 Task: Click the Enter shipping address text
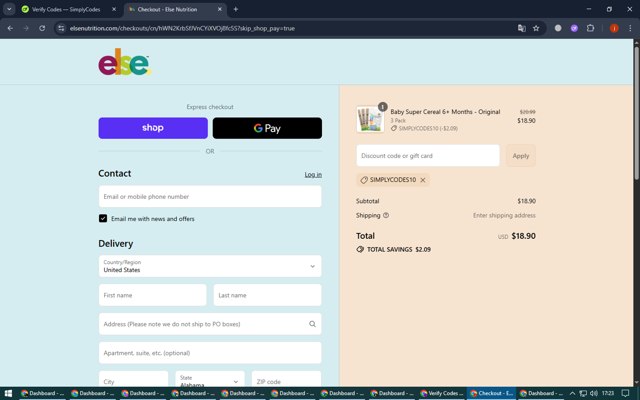coord(504,215)
